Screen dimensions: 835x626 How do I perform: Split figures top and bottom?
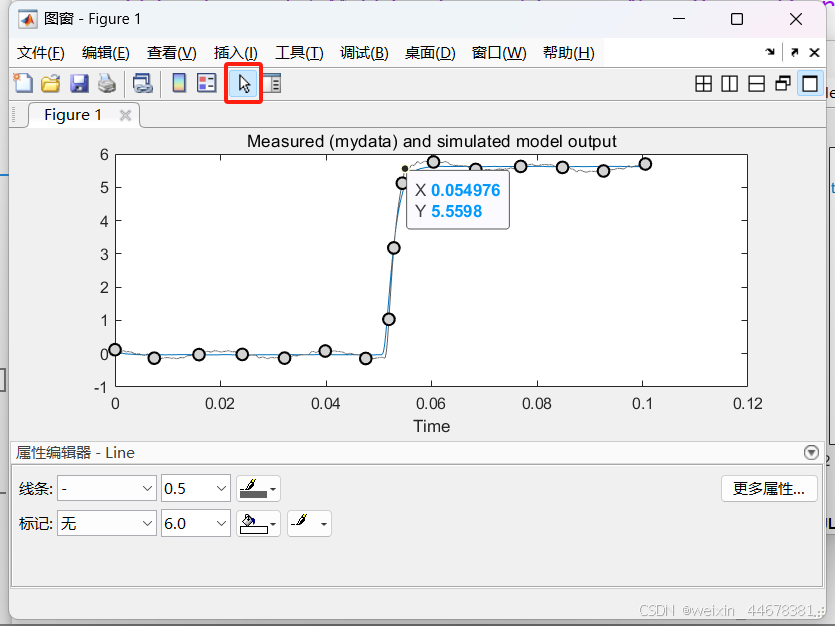(x=756, y=84)
